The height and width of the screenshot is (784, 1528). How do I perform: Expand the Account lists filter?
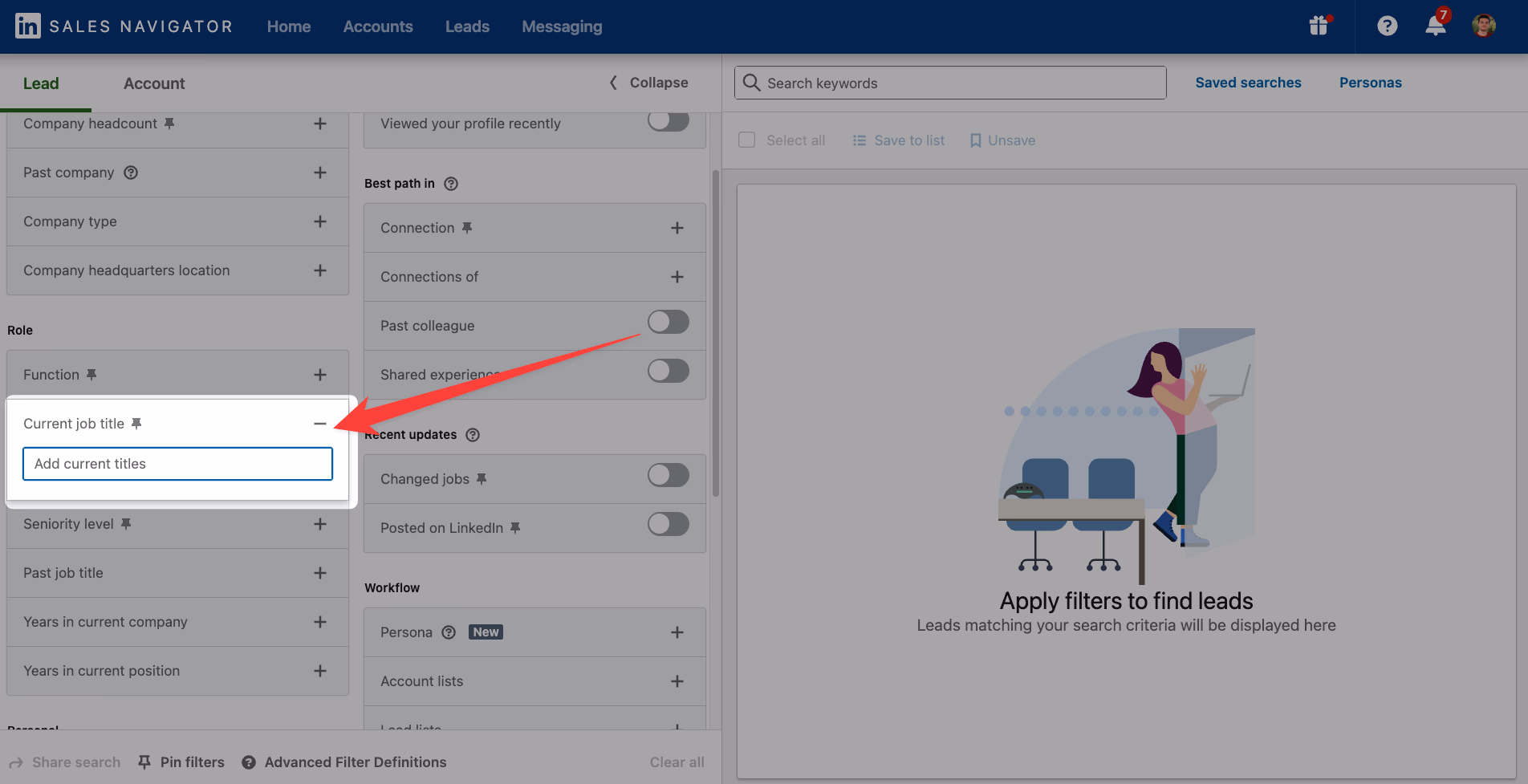click(677, 681)
